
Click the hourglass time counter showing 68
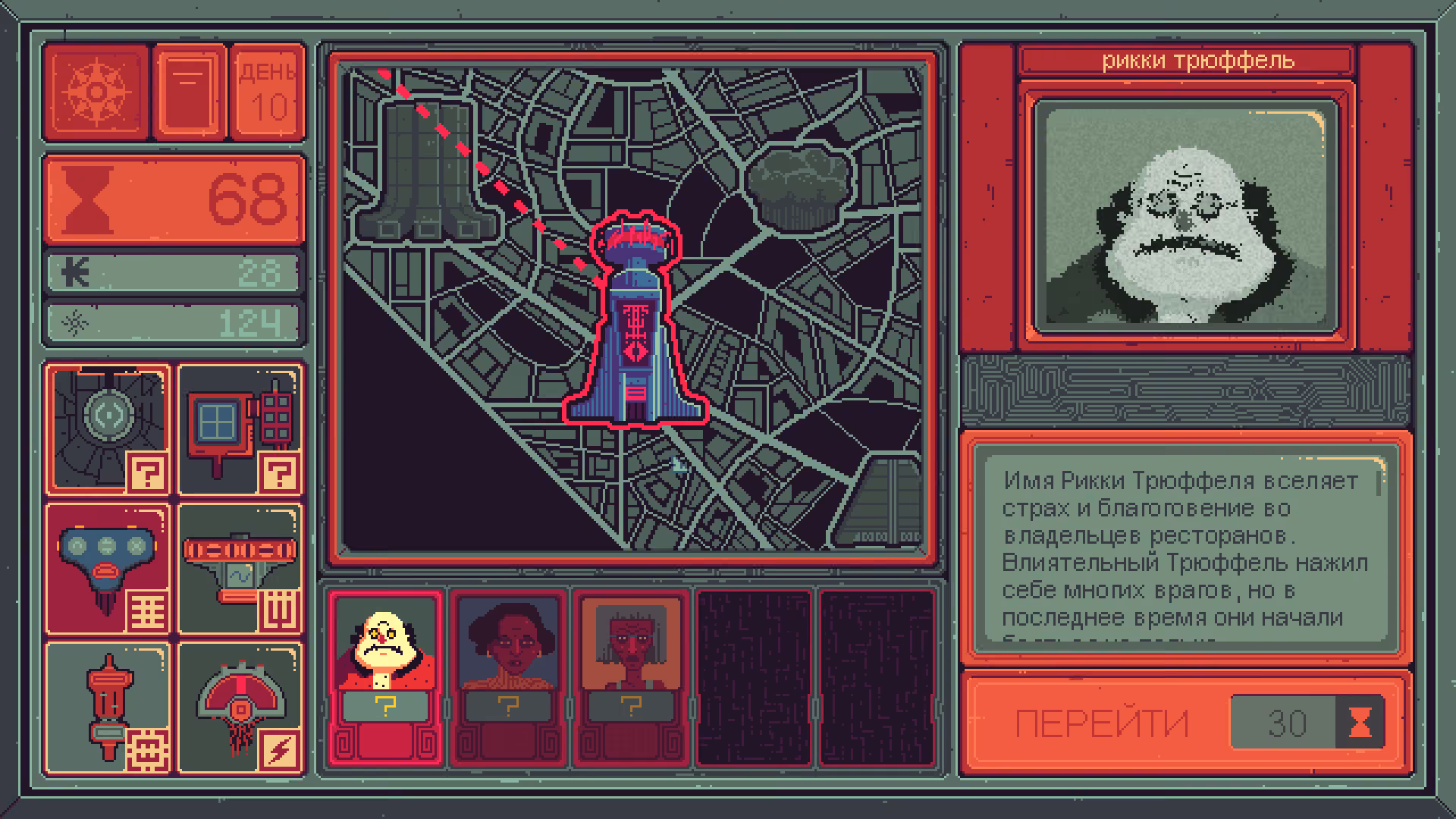tap(174, 199)
